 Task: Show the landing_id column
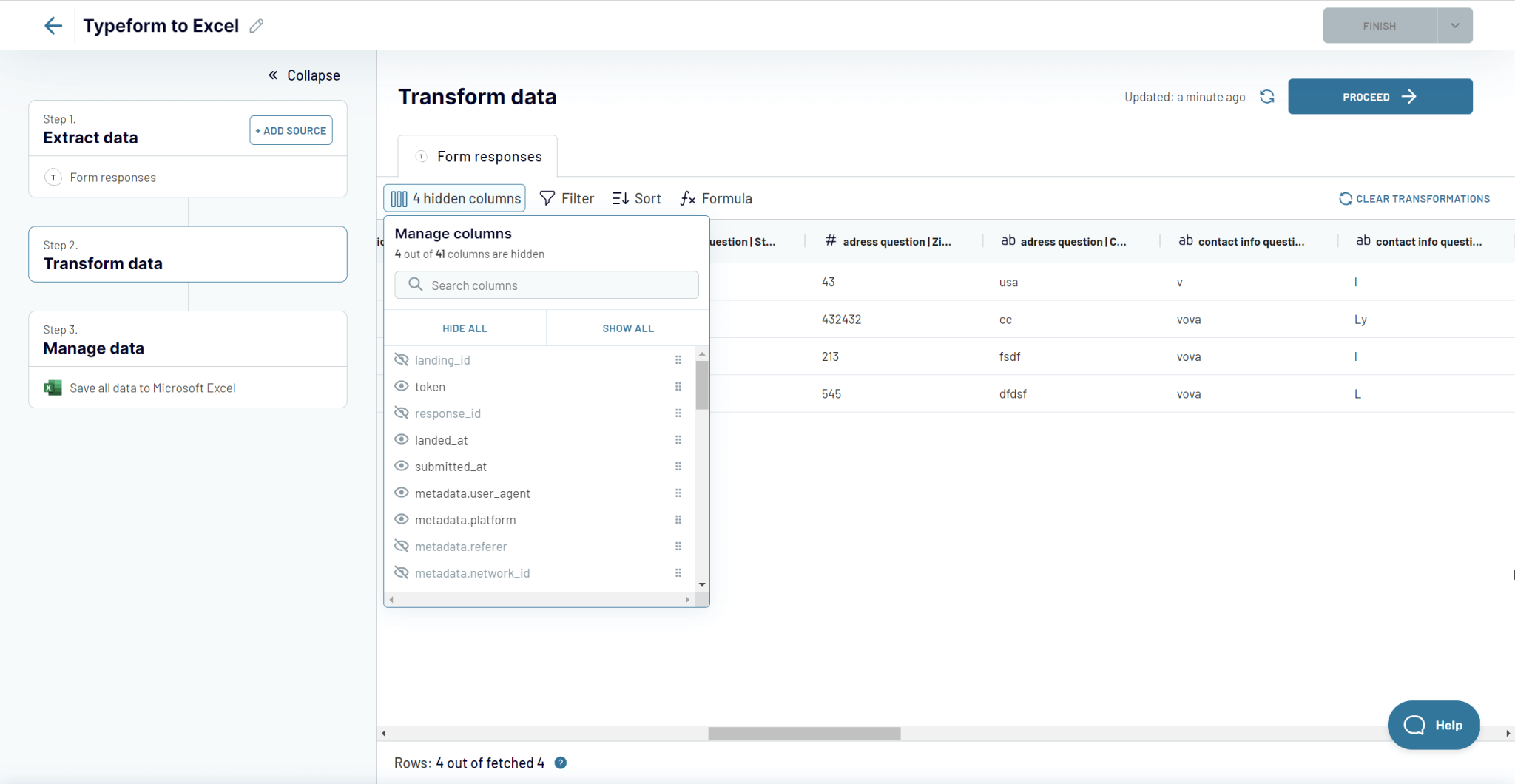[402, 359]
